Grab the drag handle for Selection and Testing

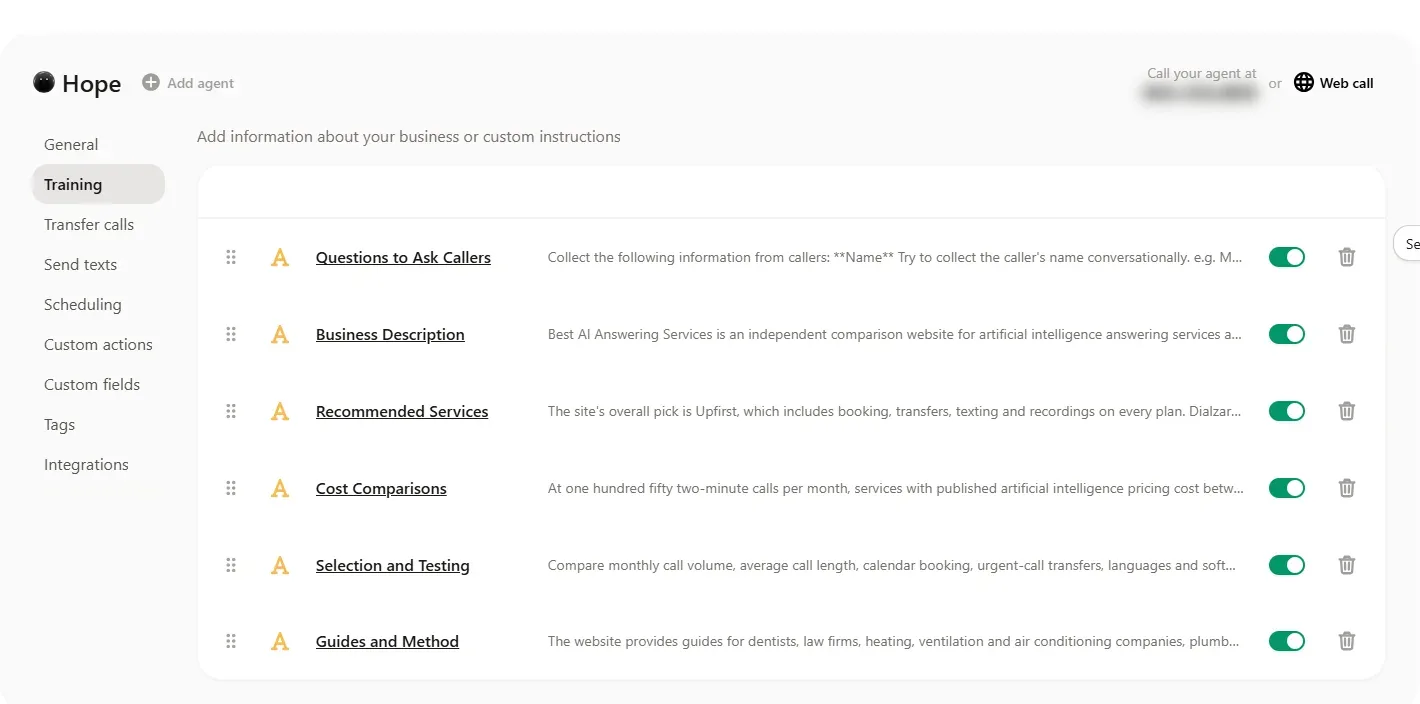[x=231, y=565]
